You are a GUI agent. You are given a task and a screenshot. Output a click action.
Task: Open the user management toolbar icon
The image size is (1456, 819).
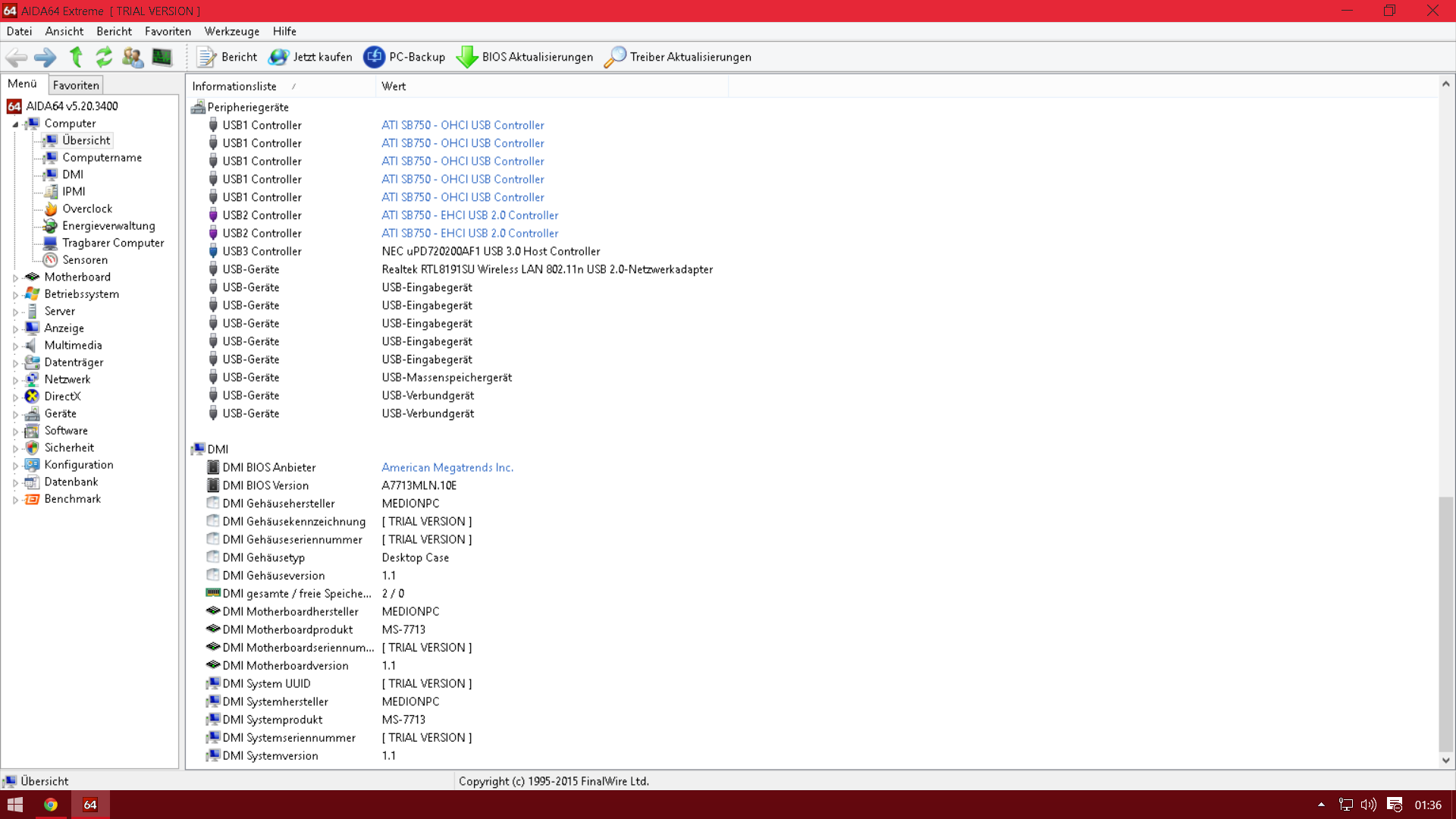point(133,57)
